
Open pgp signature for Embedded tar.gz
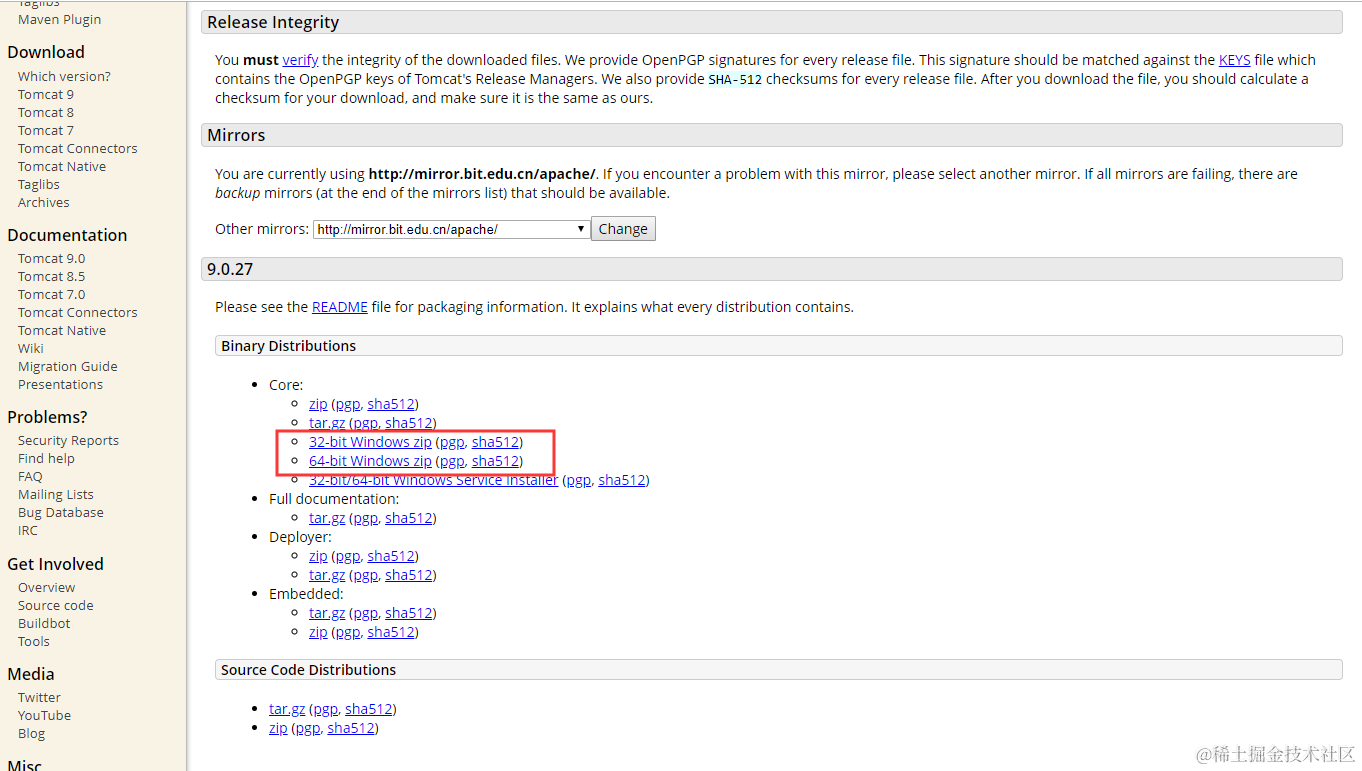pos(366,613)
